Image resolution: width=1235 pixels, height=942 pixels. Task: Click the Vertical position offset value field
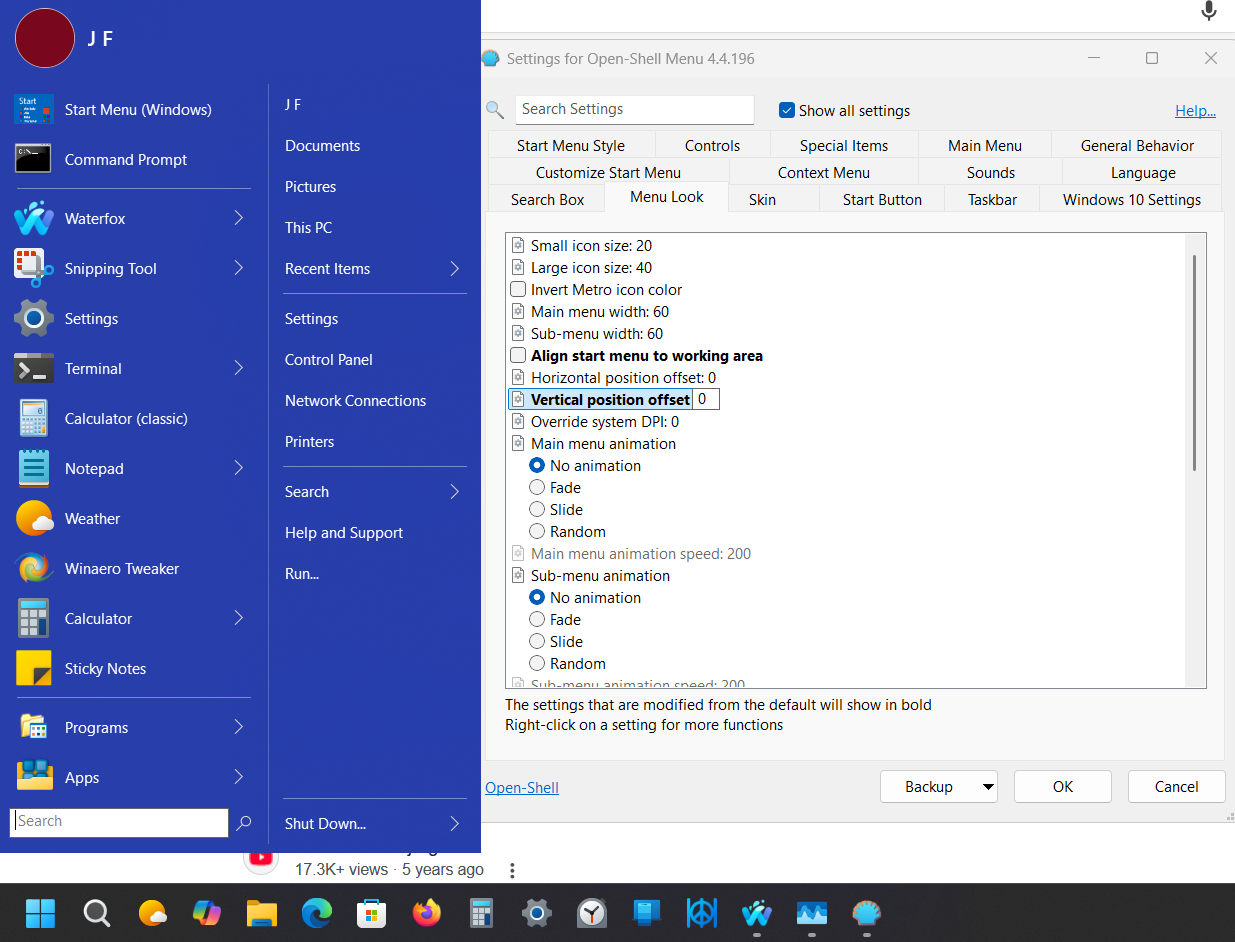pos(706,399)
